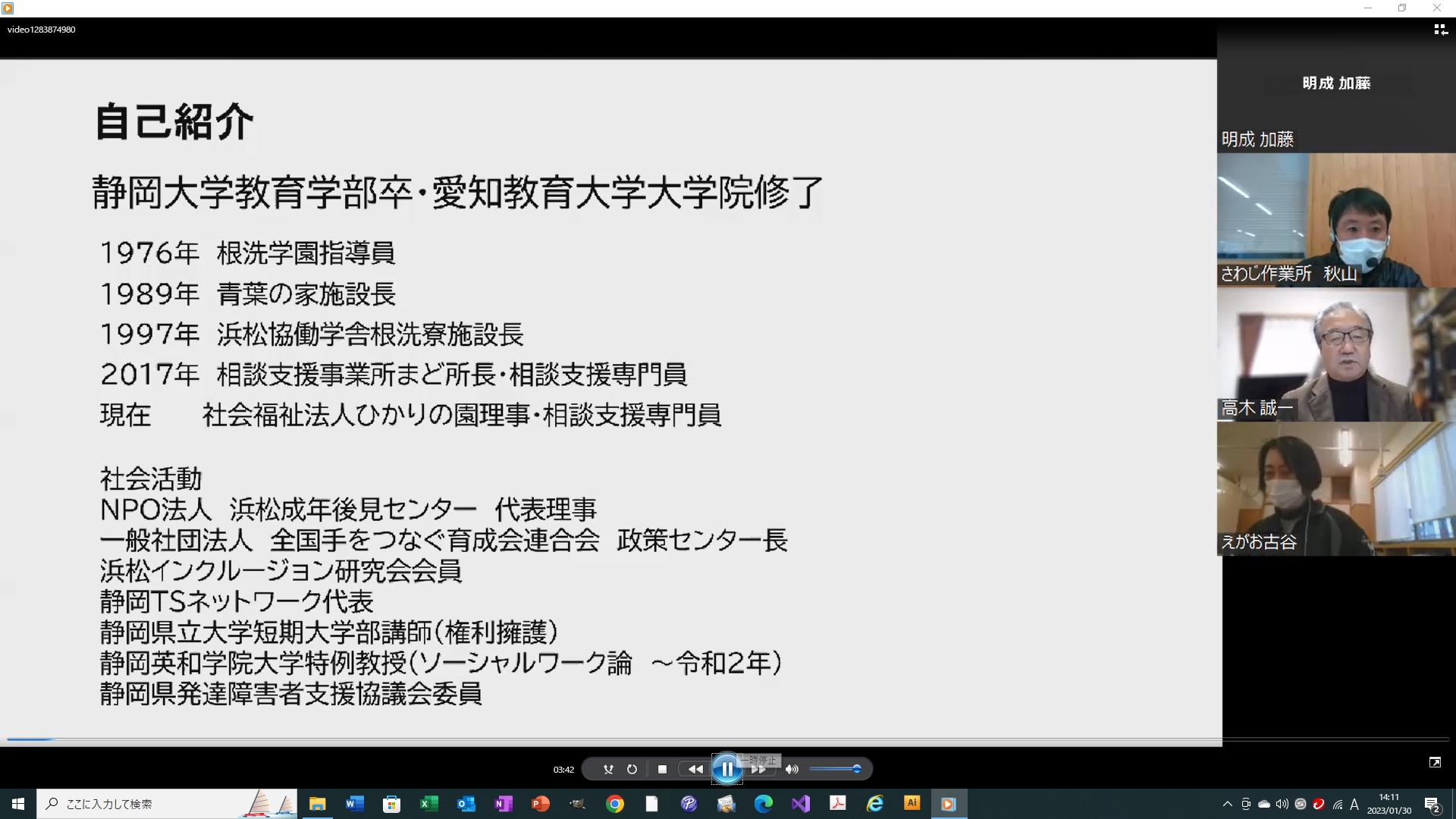Adjust the player volume slider
Image resolution: width=1456 pixels, height=819 pixels.
click(x=834, y=769)
